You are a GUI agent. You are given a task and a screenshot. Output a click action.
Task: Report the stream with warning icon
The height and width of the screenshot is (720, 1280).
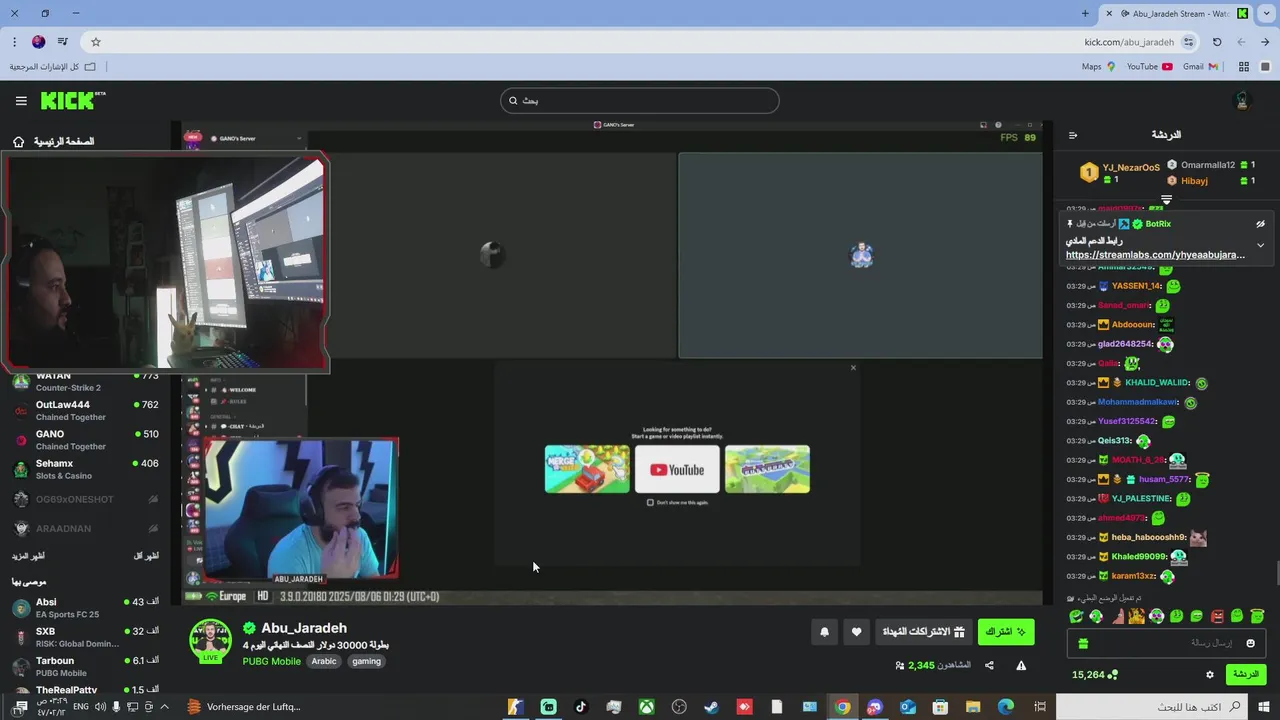pyautogui.click(x=1021, y=665)
